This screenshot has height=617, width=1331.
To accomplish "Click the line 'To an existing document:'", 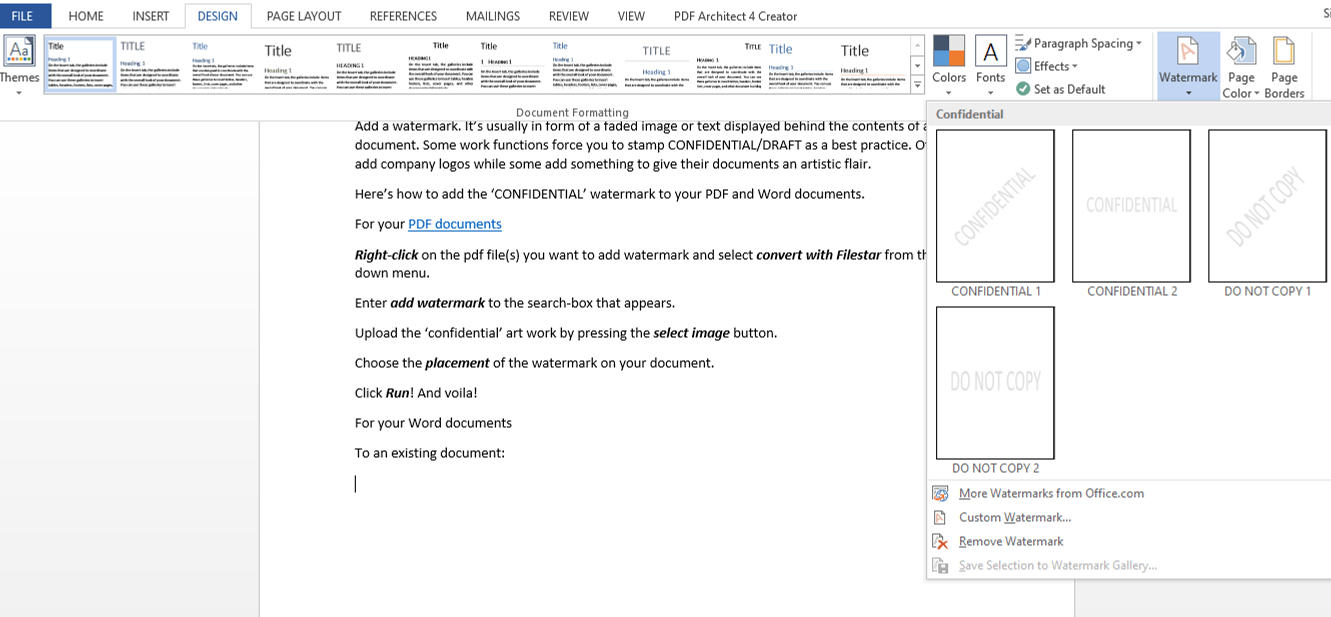I will pyautogui.click(x=430, y=453).
